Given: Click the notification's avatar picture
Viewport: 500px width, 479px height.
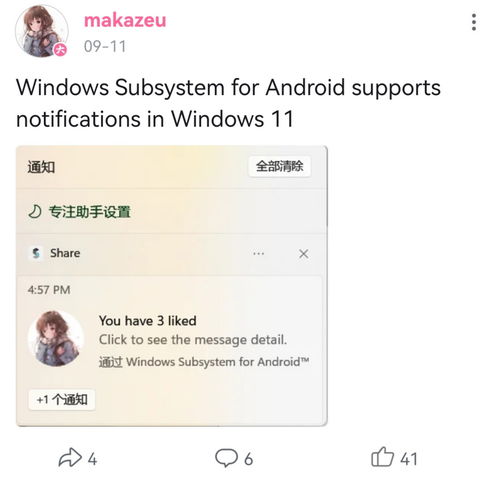Looking at the screenshot, I should pyautogui.click(x=56, y=338).
